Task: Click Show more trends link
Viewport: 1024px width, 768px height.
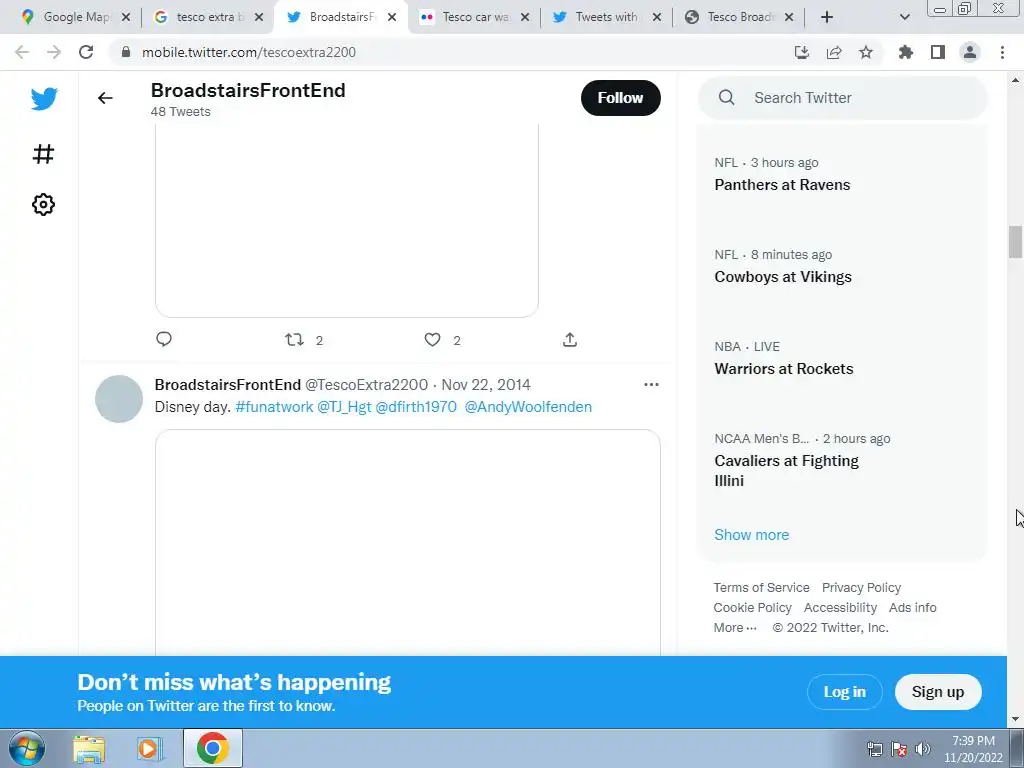Action: (752, 535)
